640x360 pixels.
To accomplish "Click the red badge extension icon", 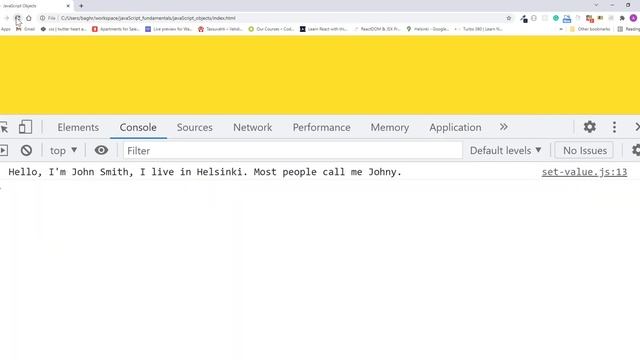I will (589, 18).
